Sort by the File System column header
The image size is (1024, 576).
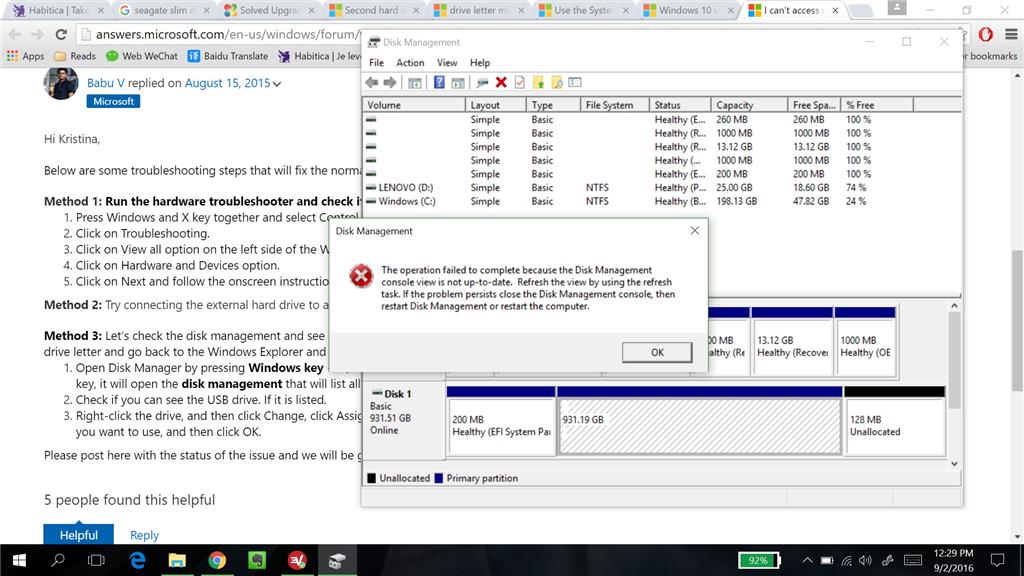[615, 105]
